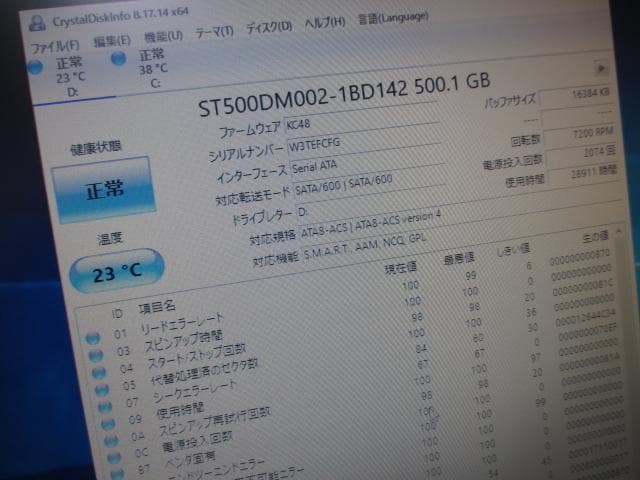Open the ヘルプ(H) menu
Screen dimensions: 640x480
click(x=325, y=22)
